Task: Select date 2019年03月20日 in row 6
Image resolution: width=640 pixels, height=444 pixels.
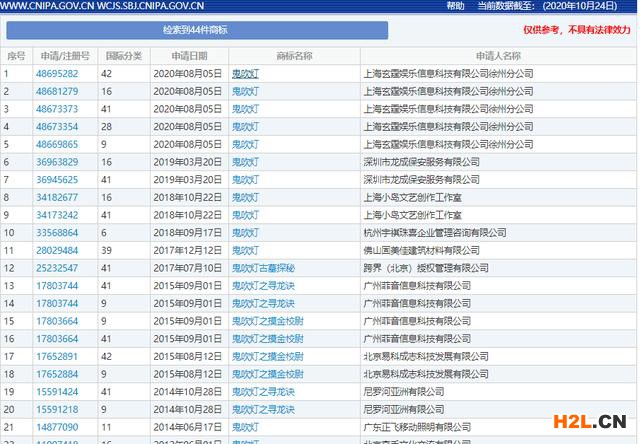Action: [188, 162]
